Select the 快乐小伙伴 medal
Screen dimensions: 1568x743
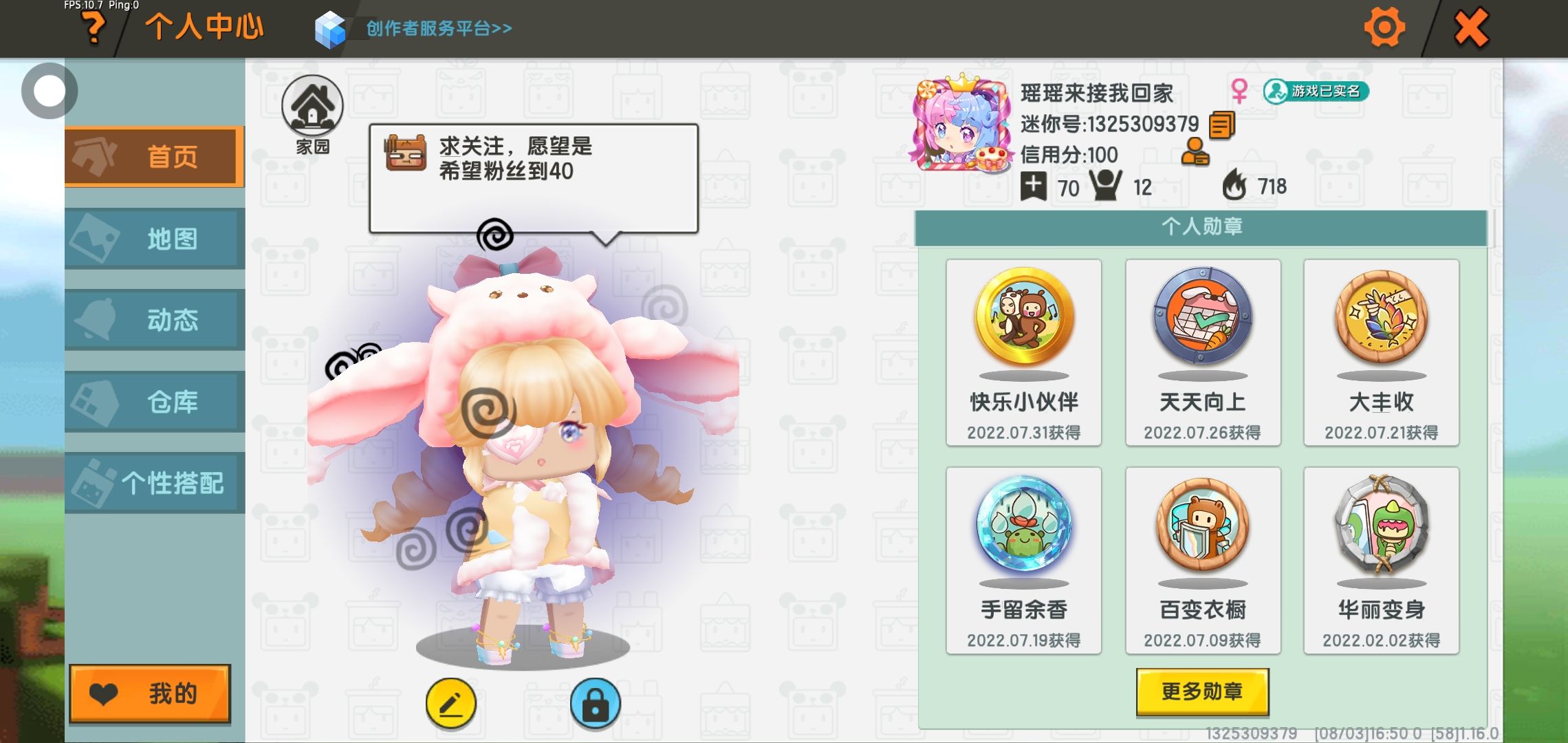point(1023,352)
